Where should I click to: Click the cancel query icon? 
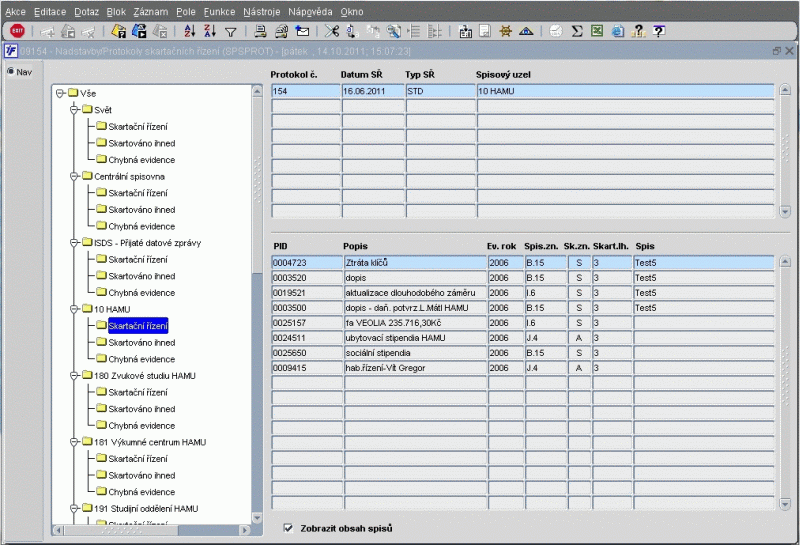(160, 32)
